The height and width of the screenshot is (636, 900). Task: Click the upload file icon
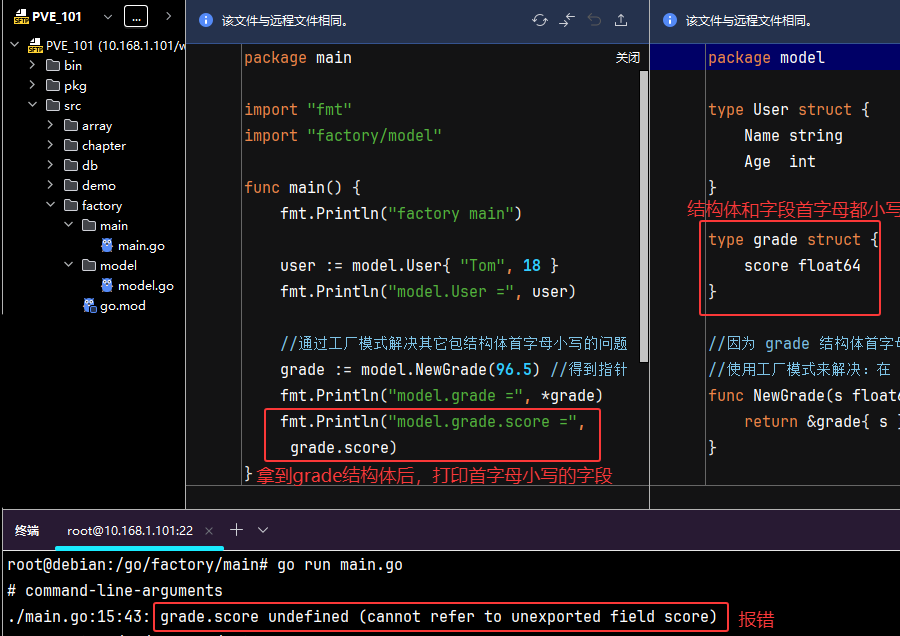621,20
